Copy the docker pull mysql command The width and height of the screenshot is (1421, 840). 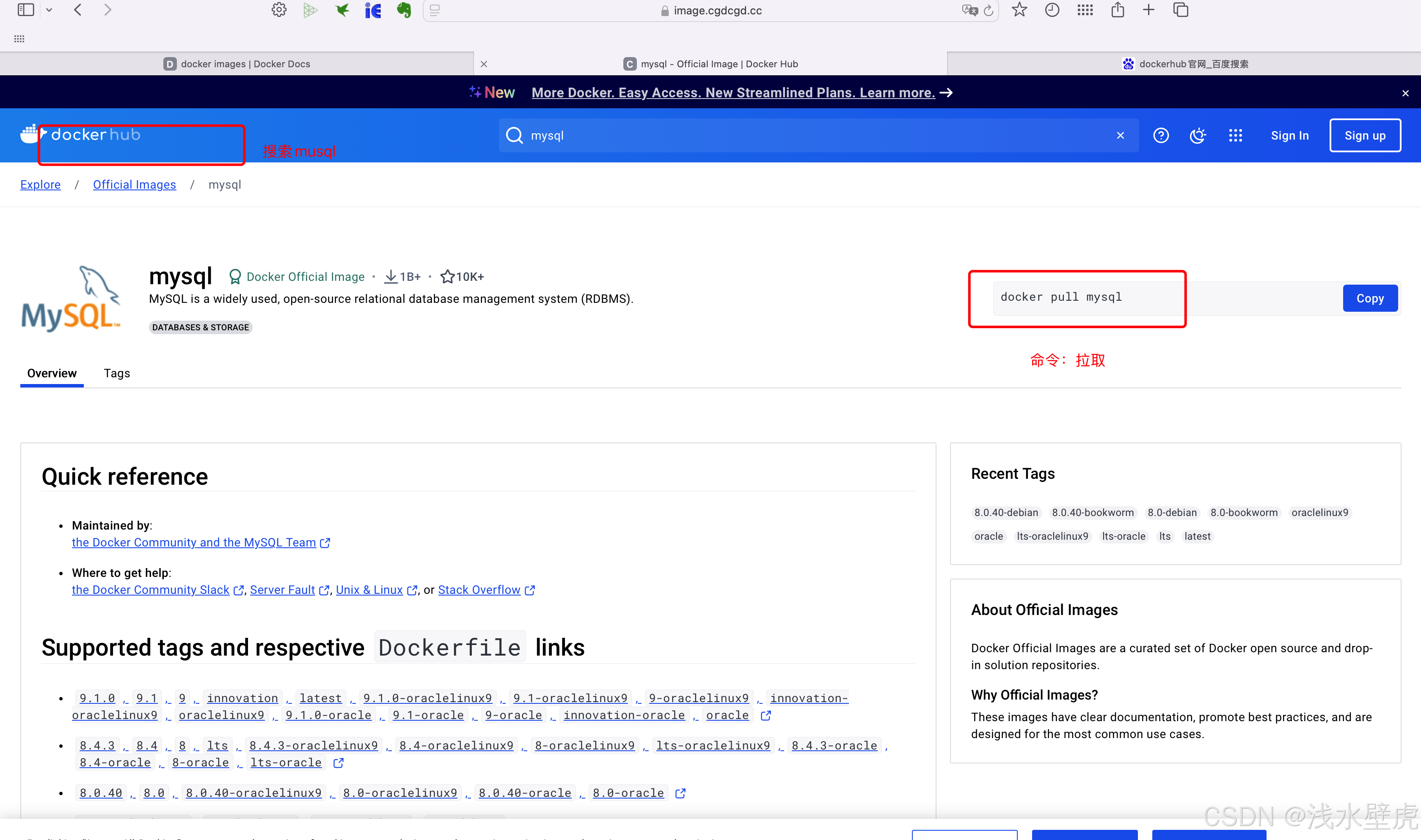point(1370,298)
